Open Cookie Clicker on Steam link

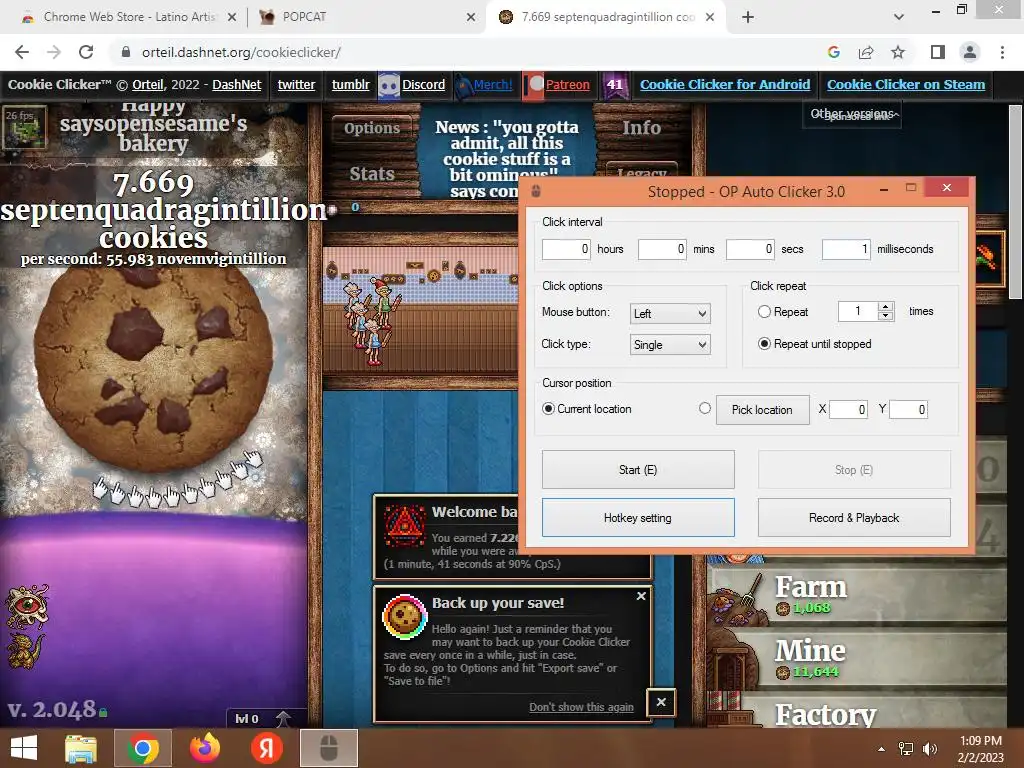906,84
